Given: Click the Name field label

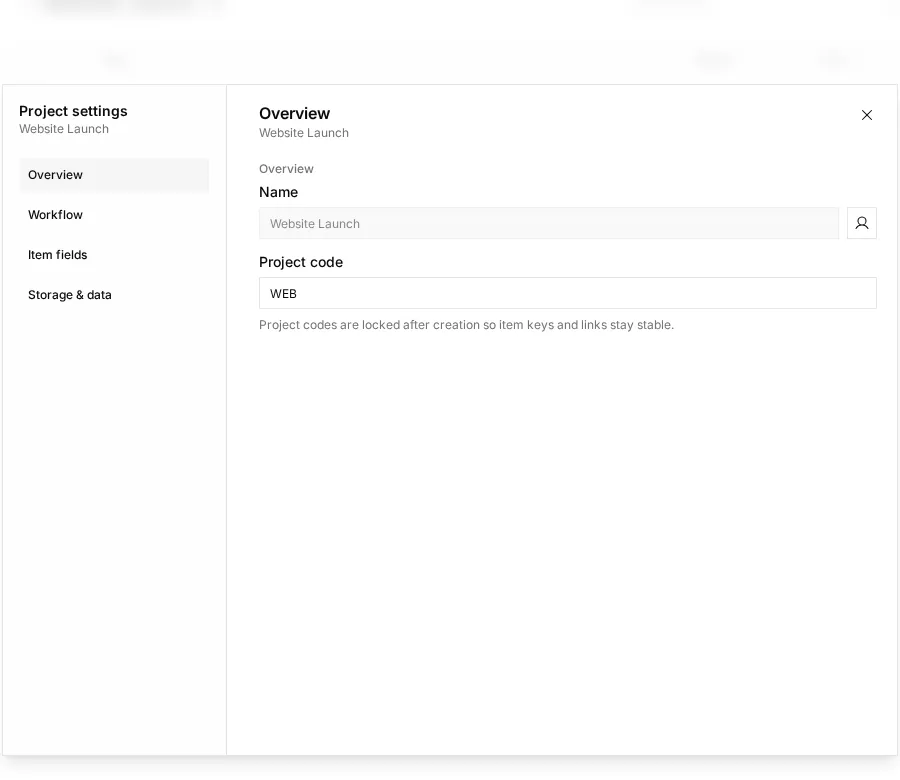Looking at the screenshot, I should (x=278, y=192).
